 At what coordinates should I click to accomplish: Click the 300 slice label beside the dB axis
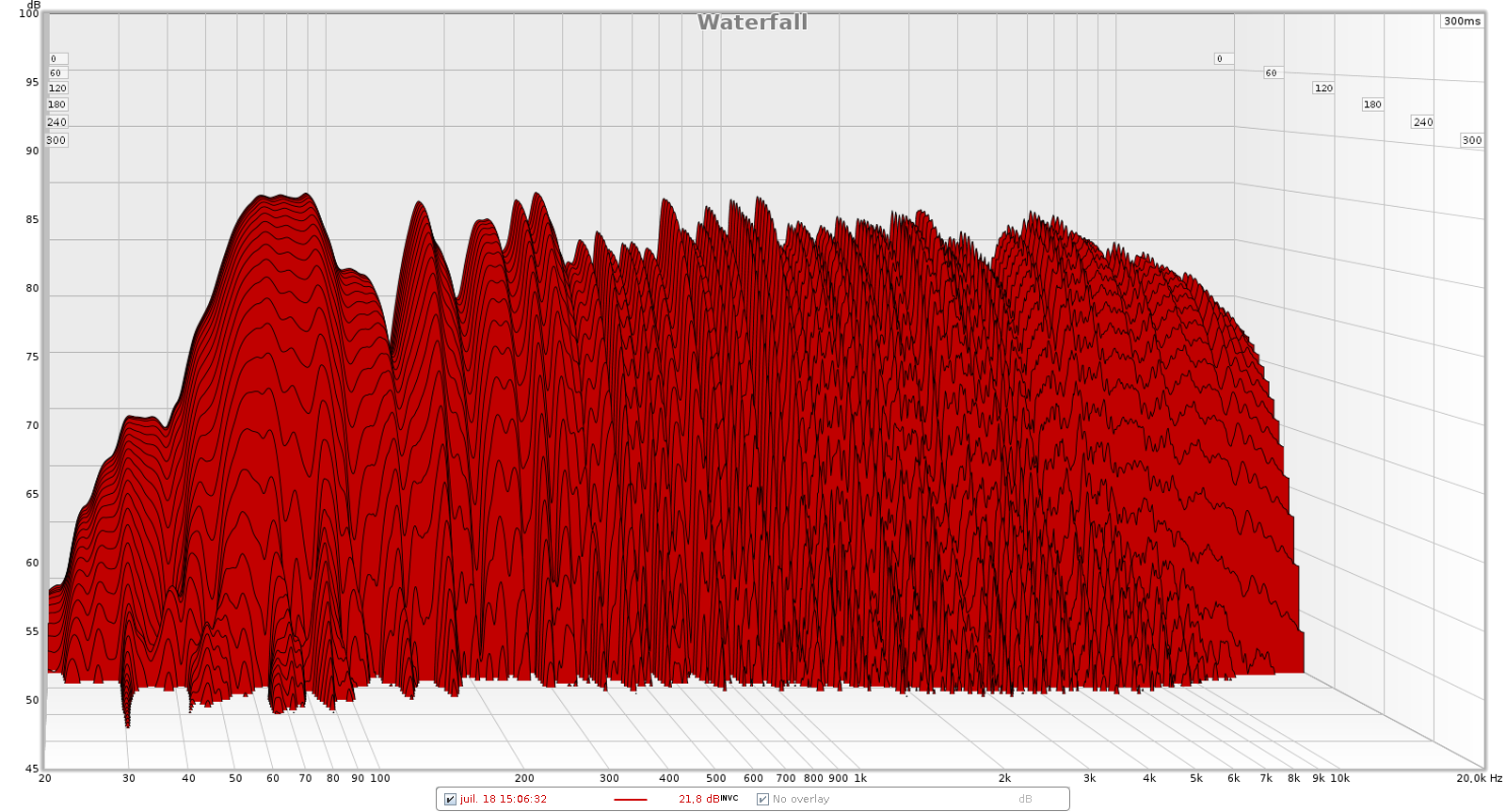click(56, 140)
